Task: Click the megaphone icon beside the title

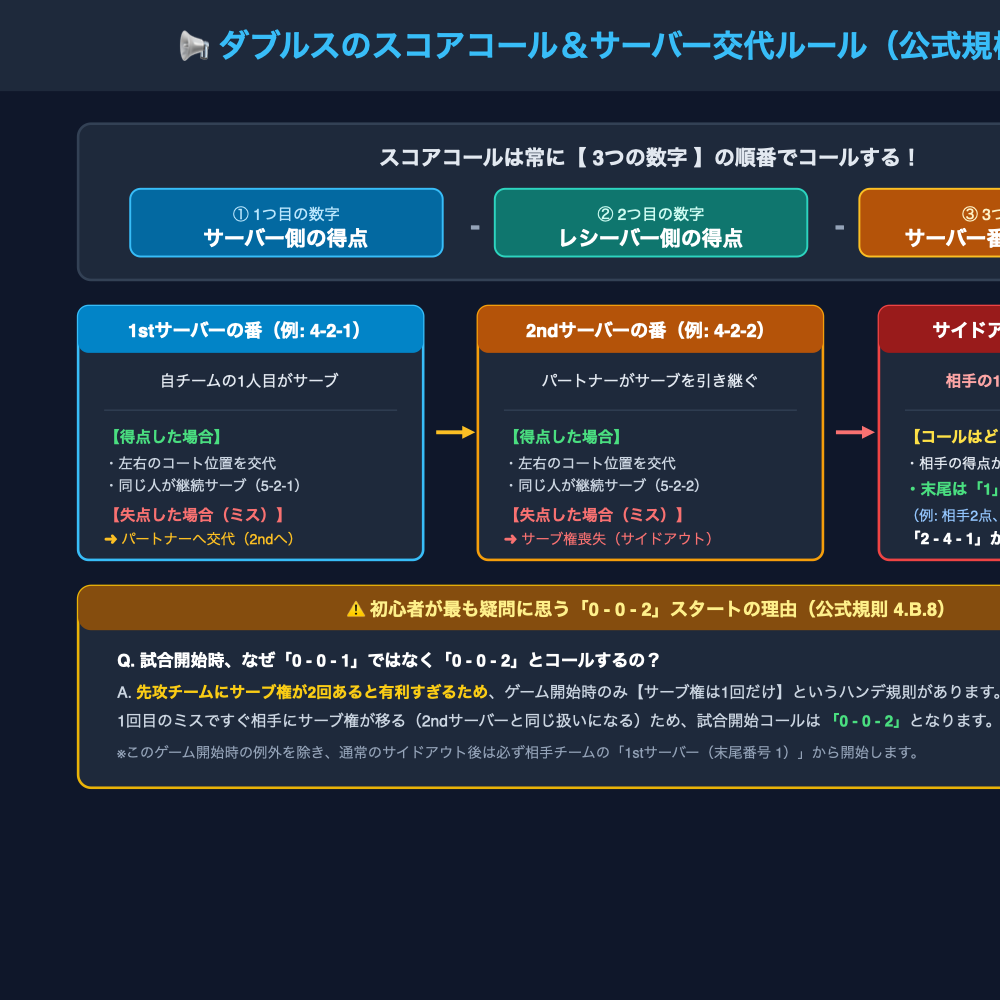Action: point(194,46)
